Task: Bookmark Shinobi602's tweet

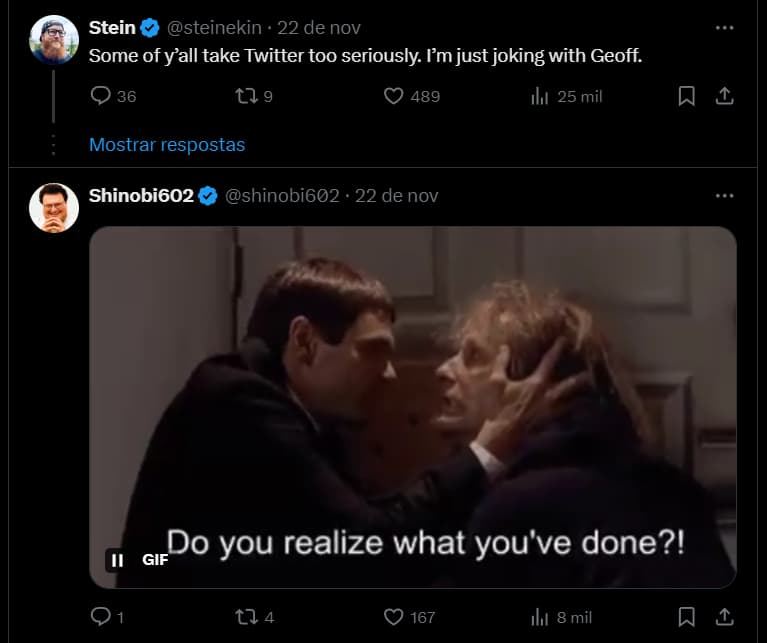Action: pyautogui.click(x=686, y=617)
